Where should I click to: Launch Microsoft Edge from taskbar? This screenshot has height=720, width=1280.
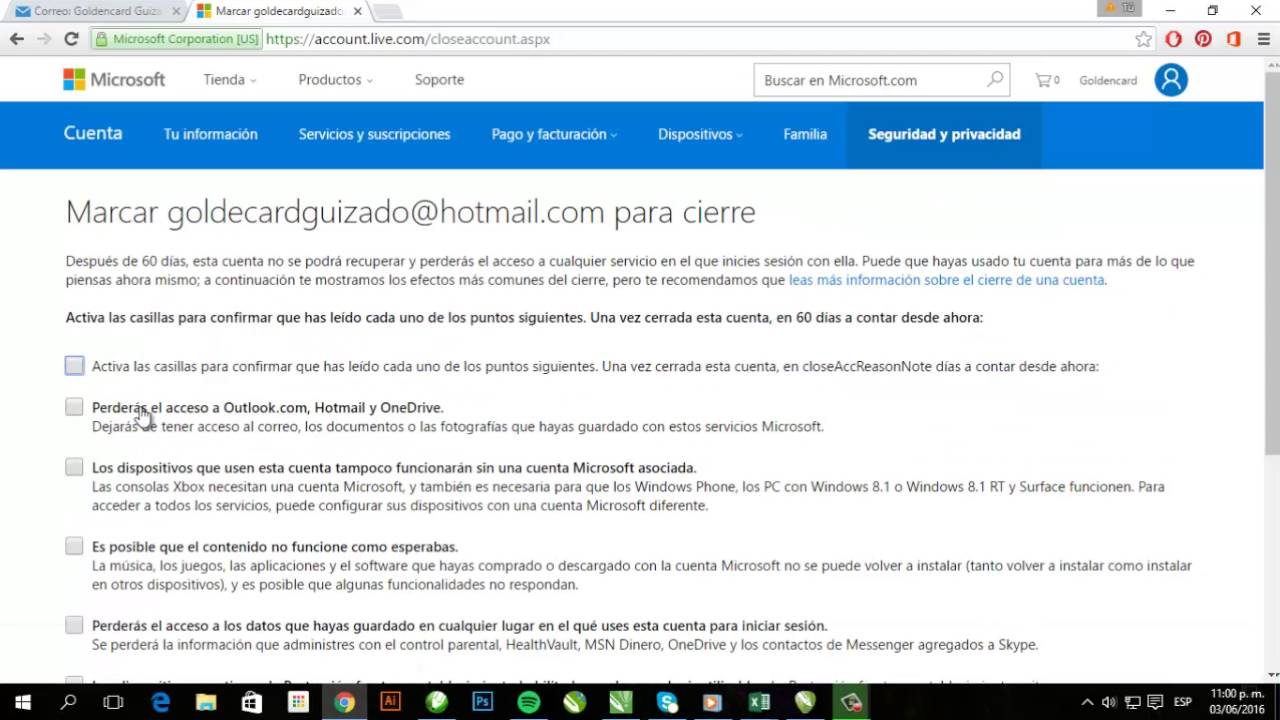[x=160, y=702]
